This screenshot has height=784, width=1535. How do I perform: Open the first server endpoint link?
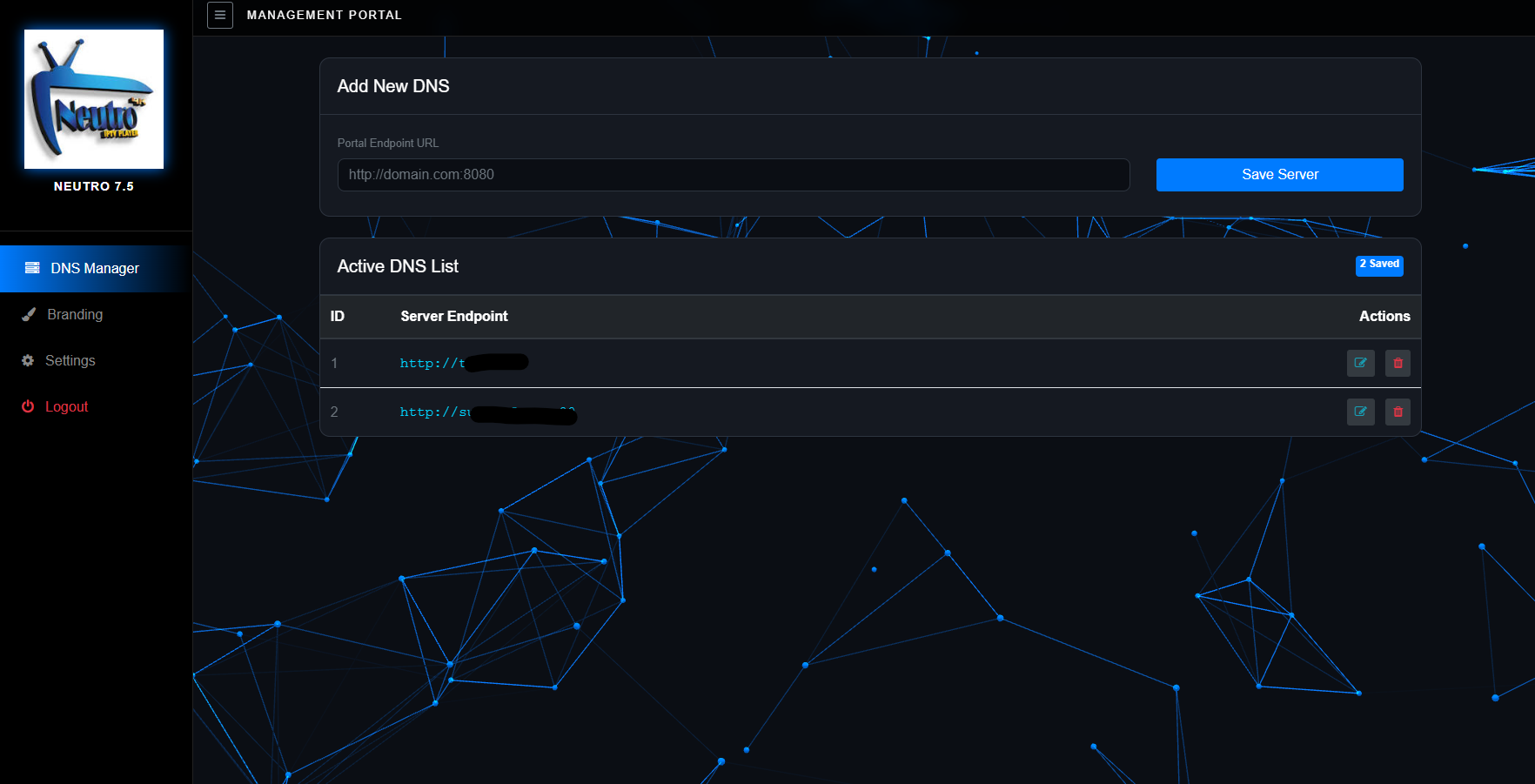[432, 363]
